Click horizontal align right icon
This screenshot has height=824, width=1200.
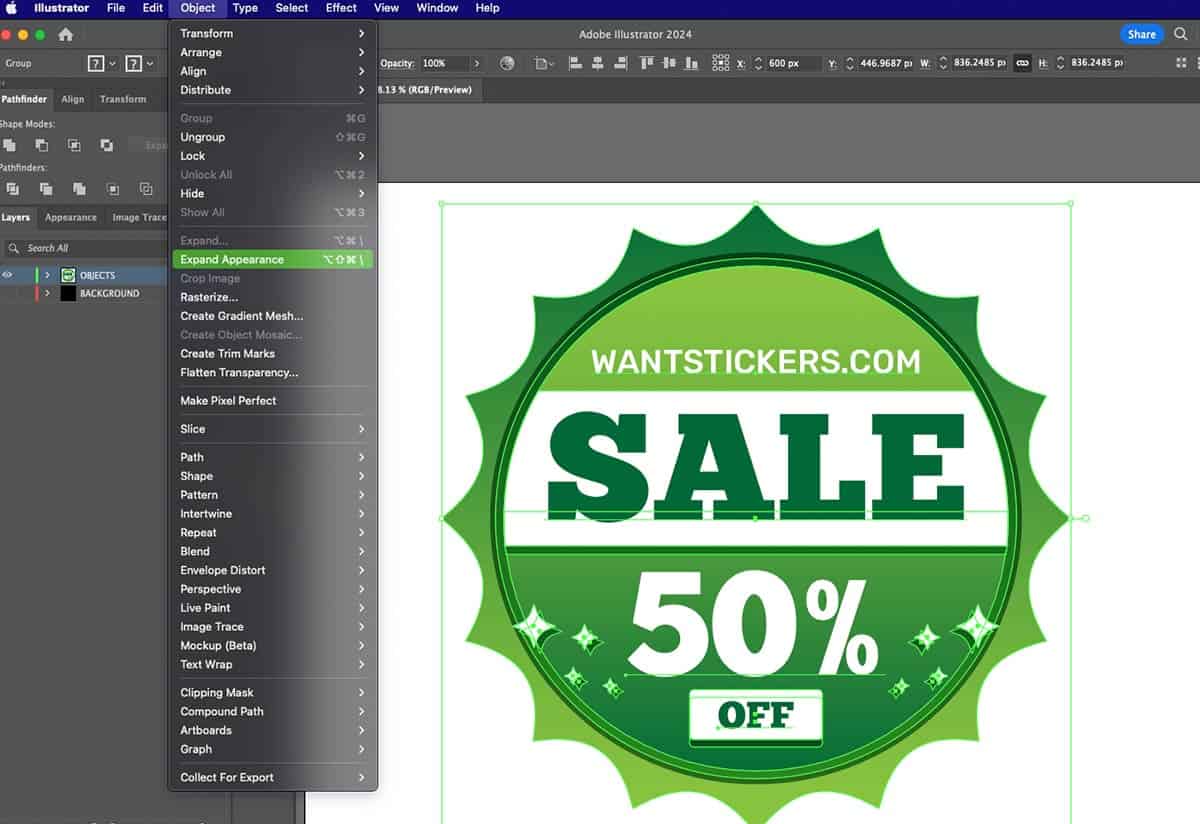(x=620, y=63)
